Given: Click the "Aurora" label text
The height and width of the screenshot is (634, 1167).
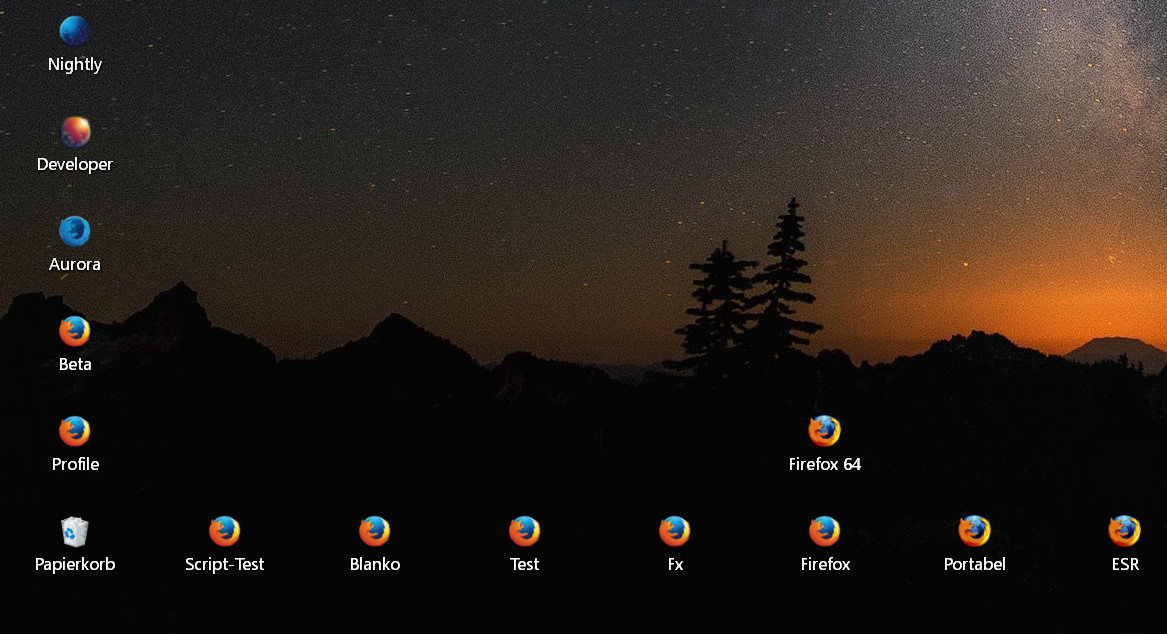Looking at the screenshot, I should click(x=74, y=264).
